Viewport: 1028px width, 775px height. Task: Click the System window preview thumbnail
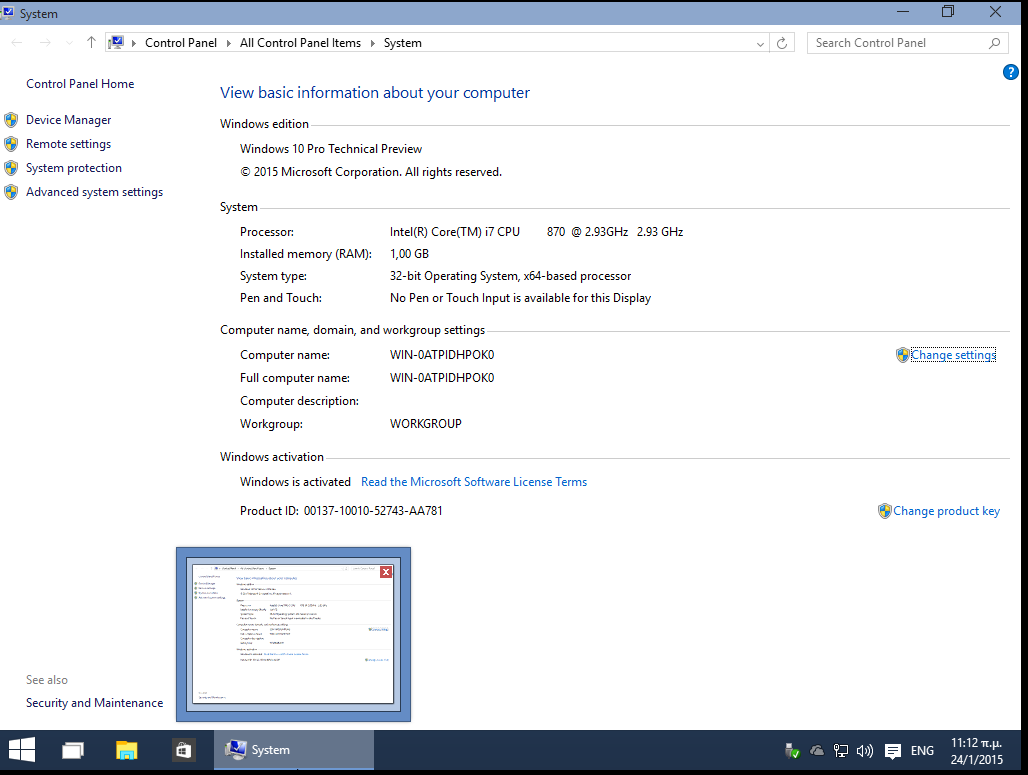pos(293,634)
